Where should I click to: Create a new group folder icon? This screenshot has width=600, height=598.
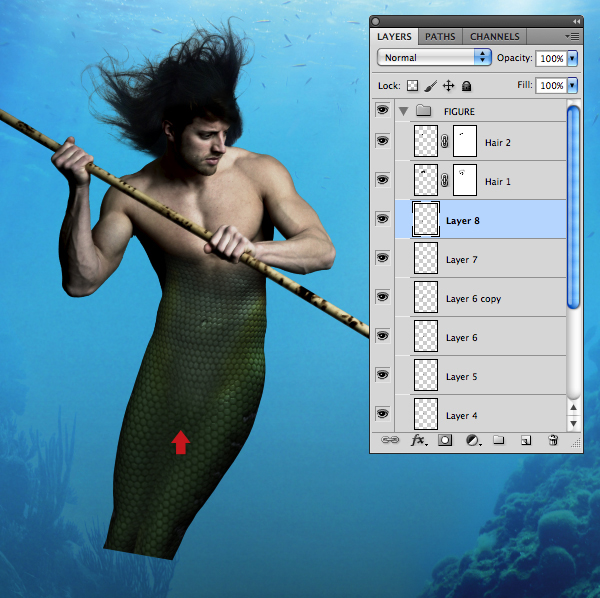pyautogui.click(x=498, y=440)
